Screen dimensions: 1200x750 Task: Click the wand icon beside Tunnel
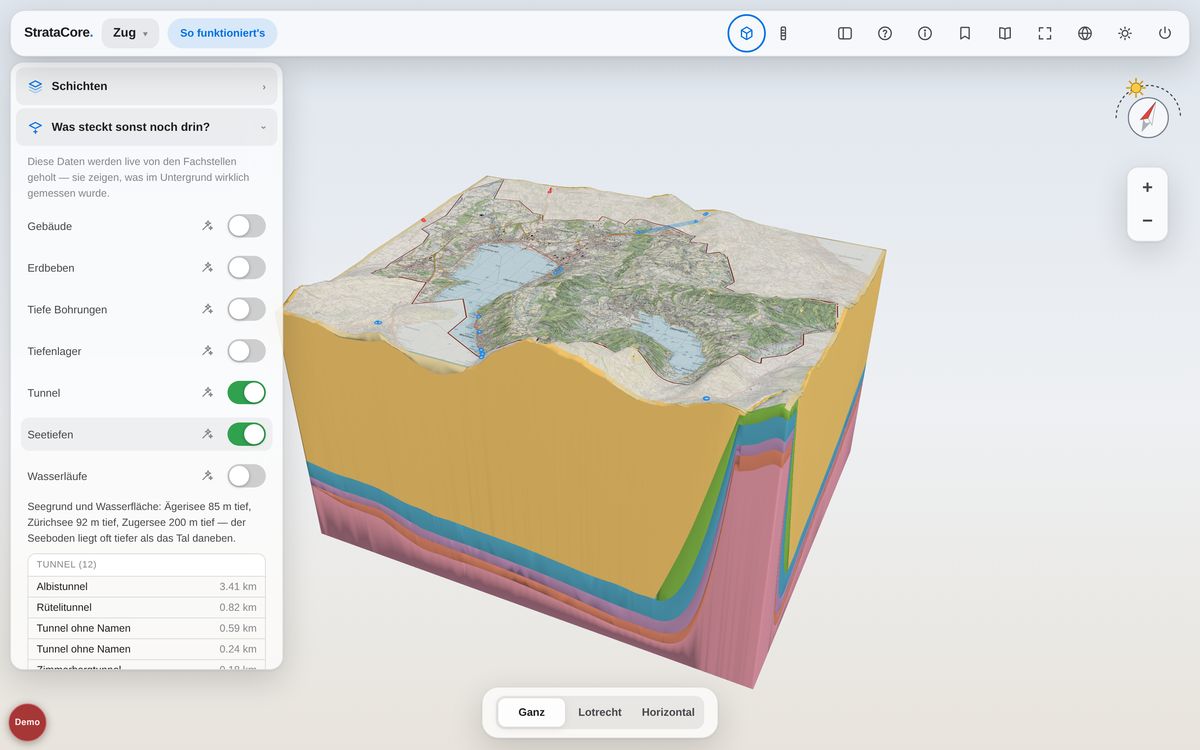[x=207, y=393]
